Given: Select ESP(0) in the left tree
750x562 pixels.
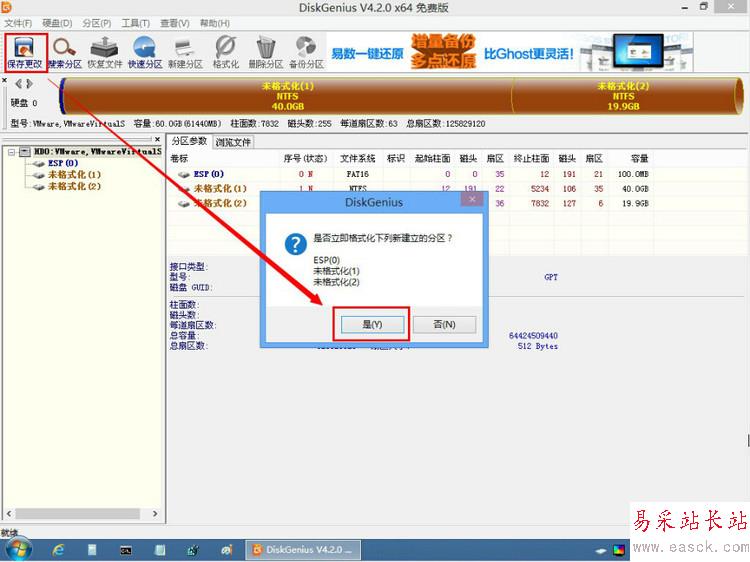Looking at the screenshot, I should coord(63,163).
